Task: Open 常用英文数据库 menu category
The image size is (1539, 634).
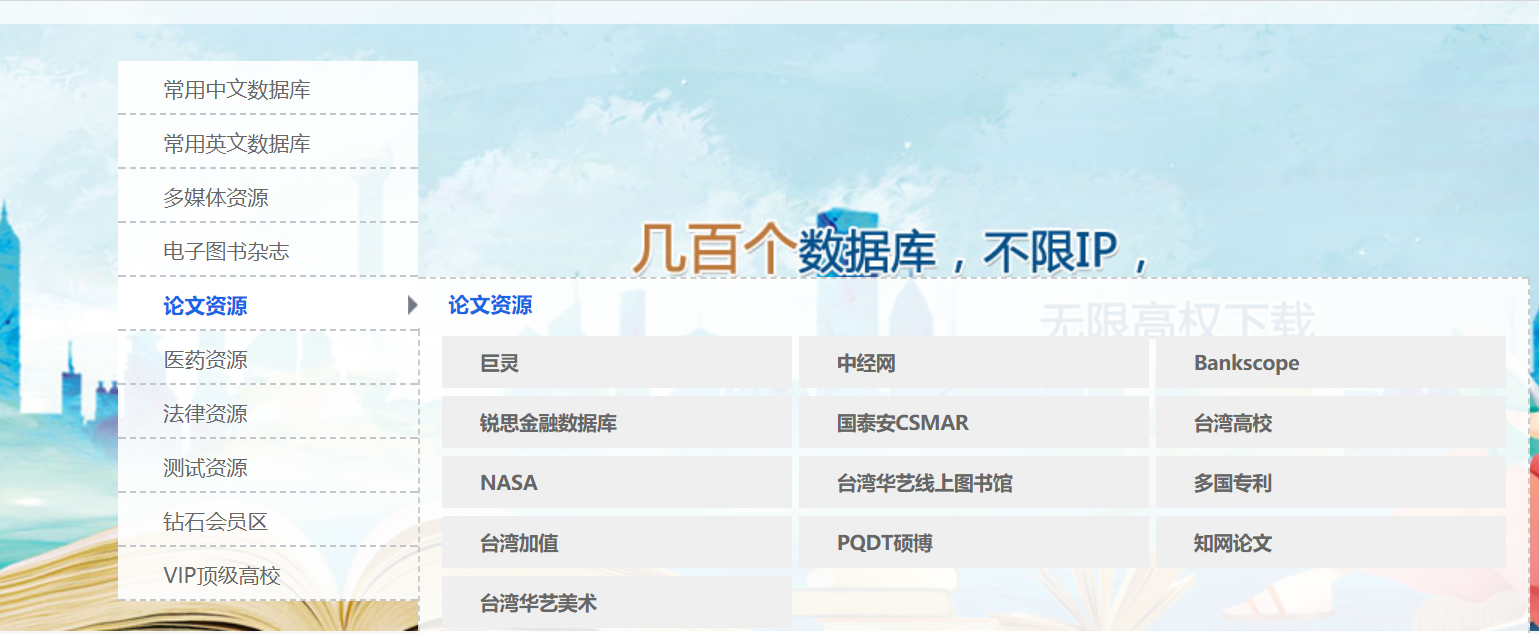Action: point(268,143)
